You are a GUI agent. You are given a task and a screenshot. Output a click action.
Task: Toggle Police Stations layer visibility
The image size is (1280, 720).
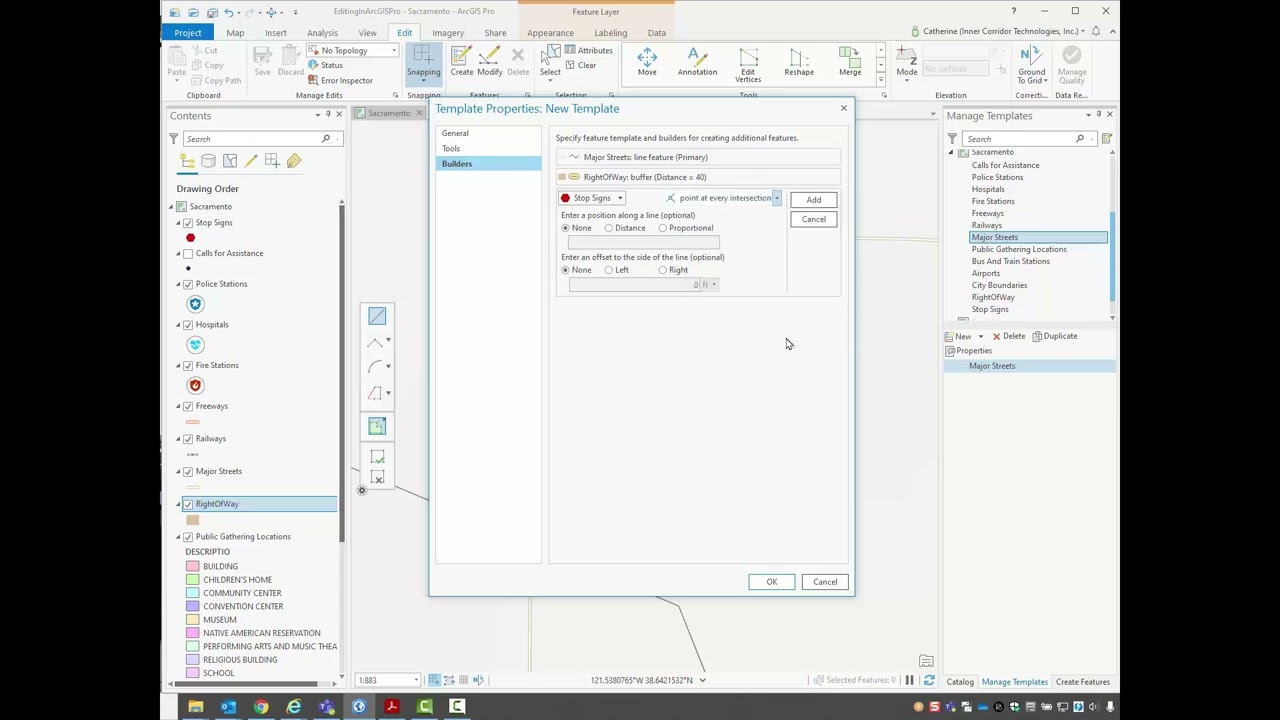coord(188,284)
